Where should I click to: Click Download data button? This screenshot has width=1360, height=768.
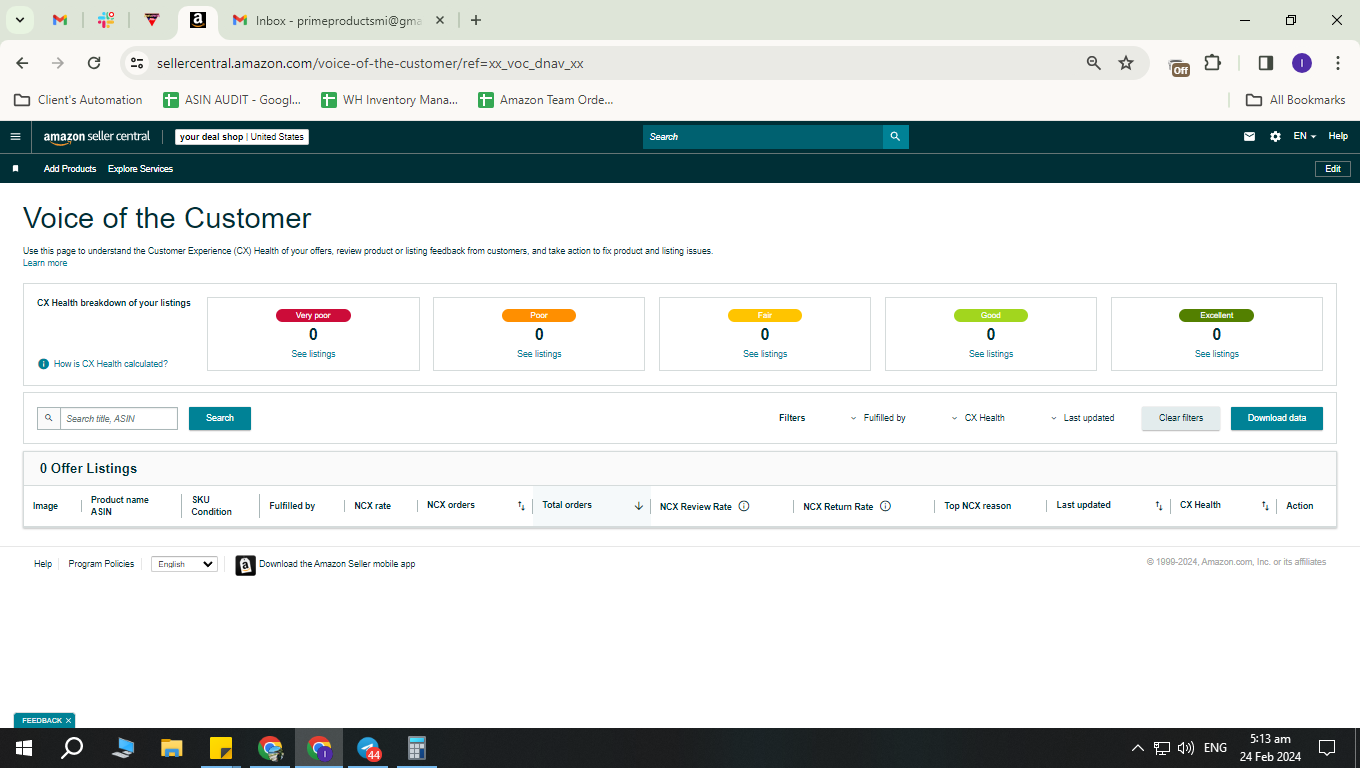[x=1276, y=418]
